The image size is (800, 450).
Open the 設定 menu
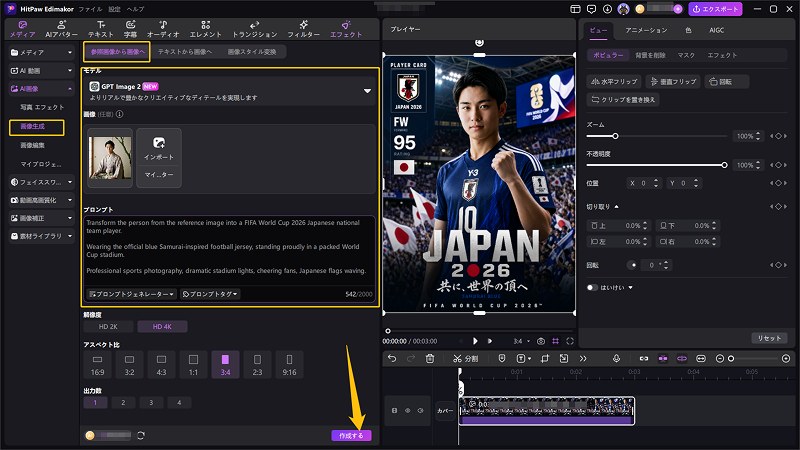pyautogui.click(x=114, y=9)
